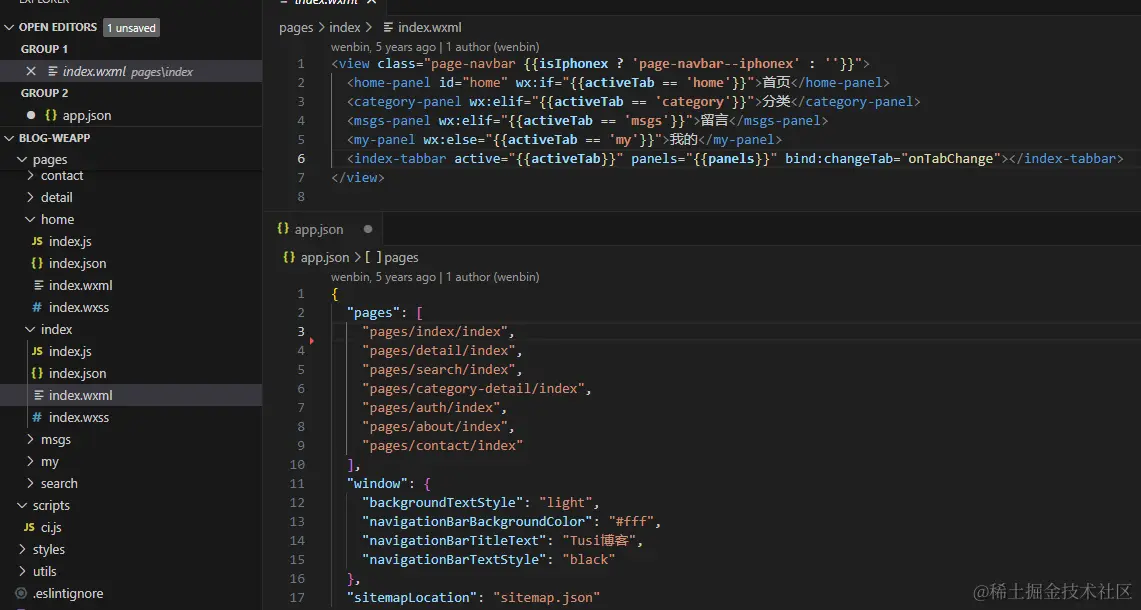Select highlighted index.wxml under index folder

click(x=131, y=395)
